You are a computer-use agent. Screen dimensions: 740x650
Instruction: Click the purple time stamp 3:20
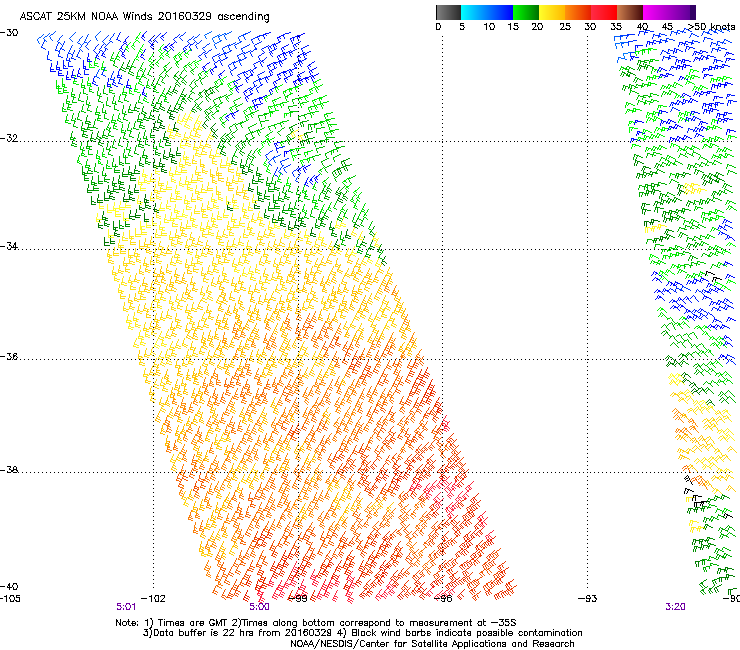pyautogui.click(x=675, y=607)
